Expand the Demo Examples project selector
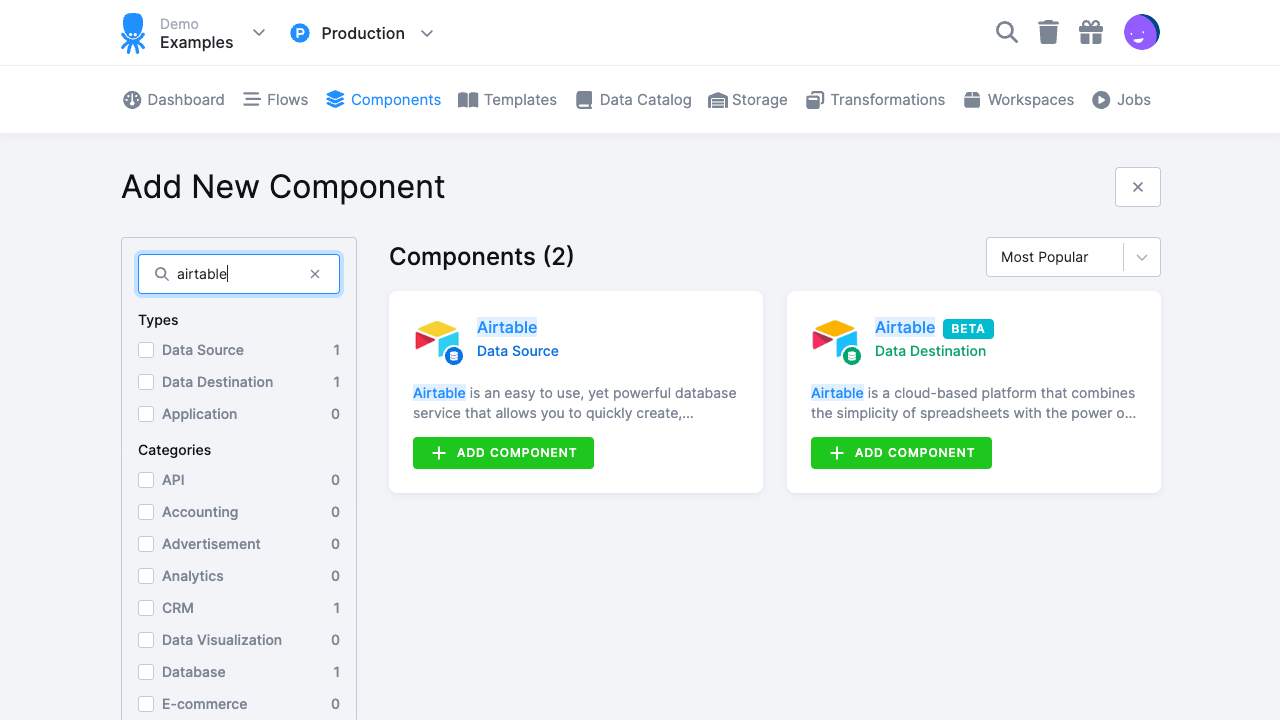The image size is (1280, 720). pos(258,32)
